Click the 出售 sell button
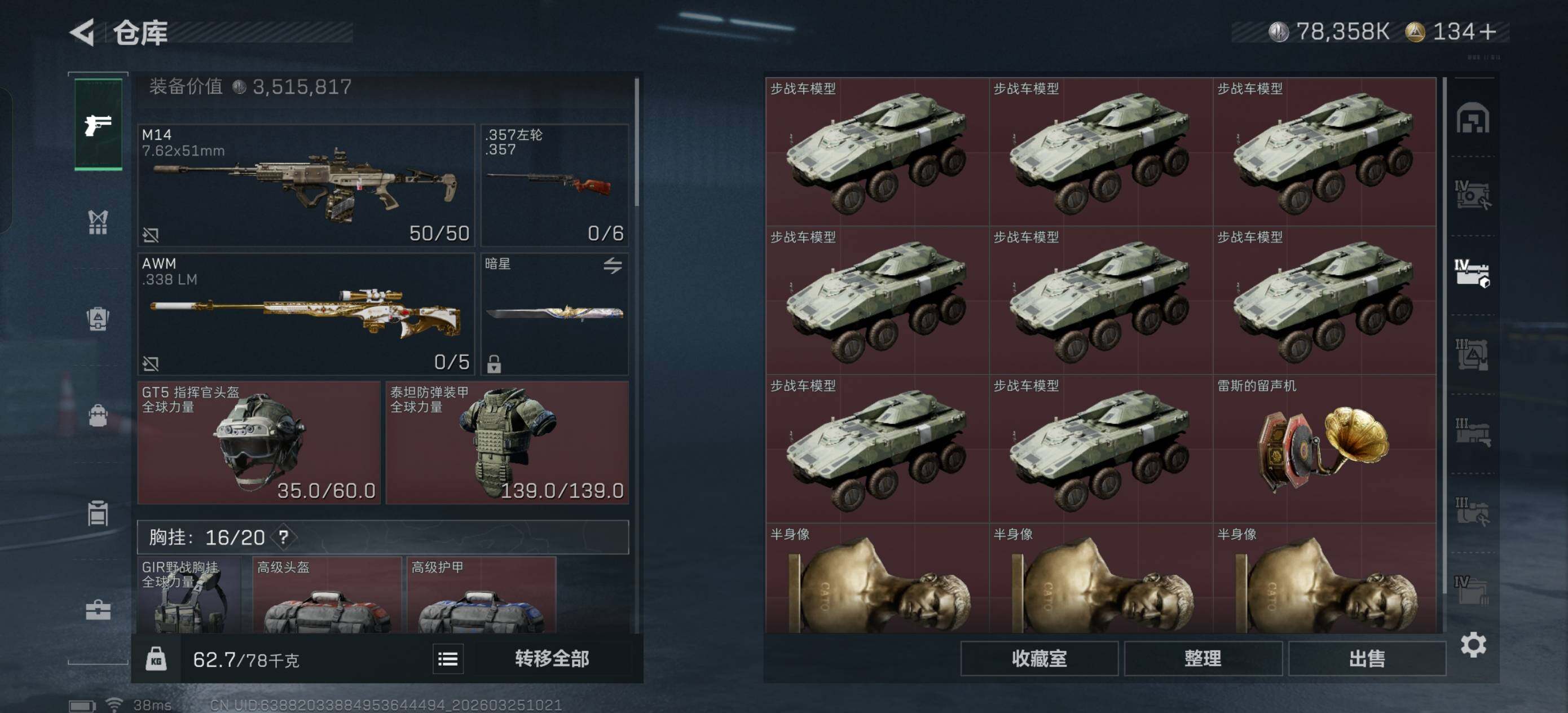Screen dimensions: 1568x713 click(1367, 658)
